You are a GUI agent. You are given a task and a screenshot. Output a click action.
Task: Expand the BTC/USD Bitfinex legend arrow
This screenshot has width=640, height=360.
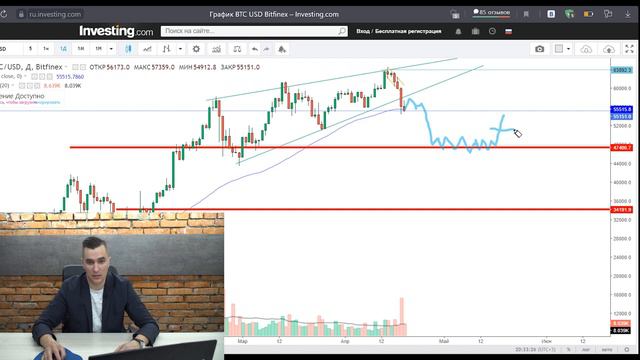(x=66, y=67)
